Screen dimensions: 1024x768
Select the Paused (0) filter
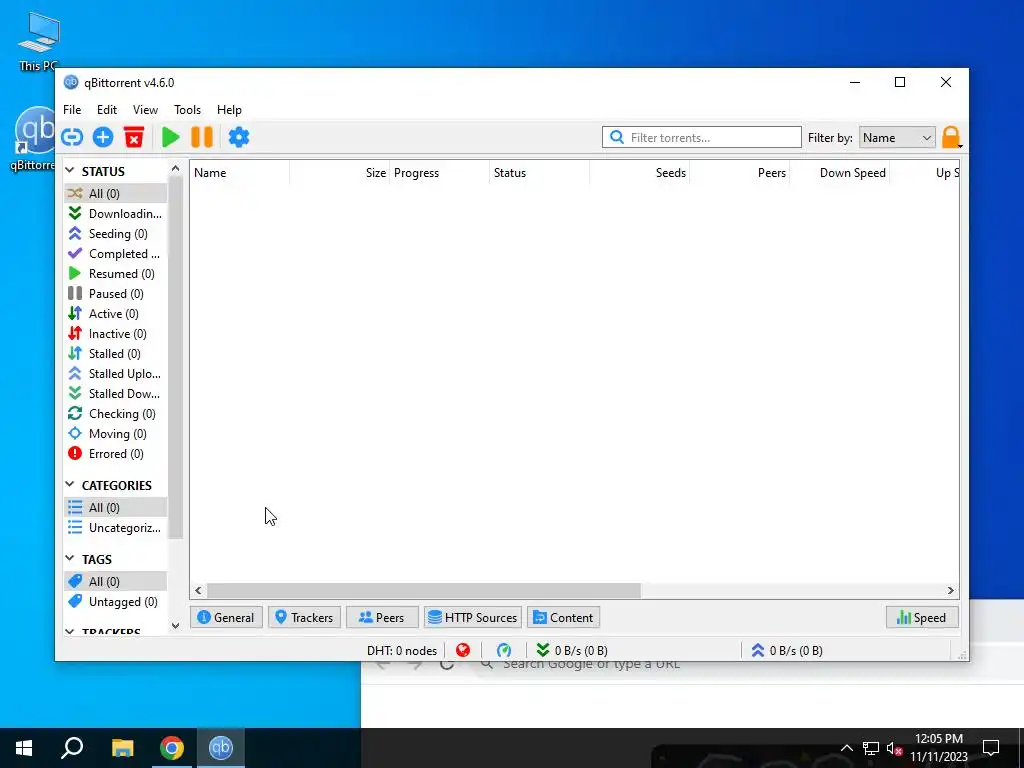tap(116, 294)
